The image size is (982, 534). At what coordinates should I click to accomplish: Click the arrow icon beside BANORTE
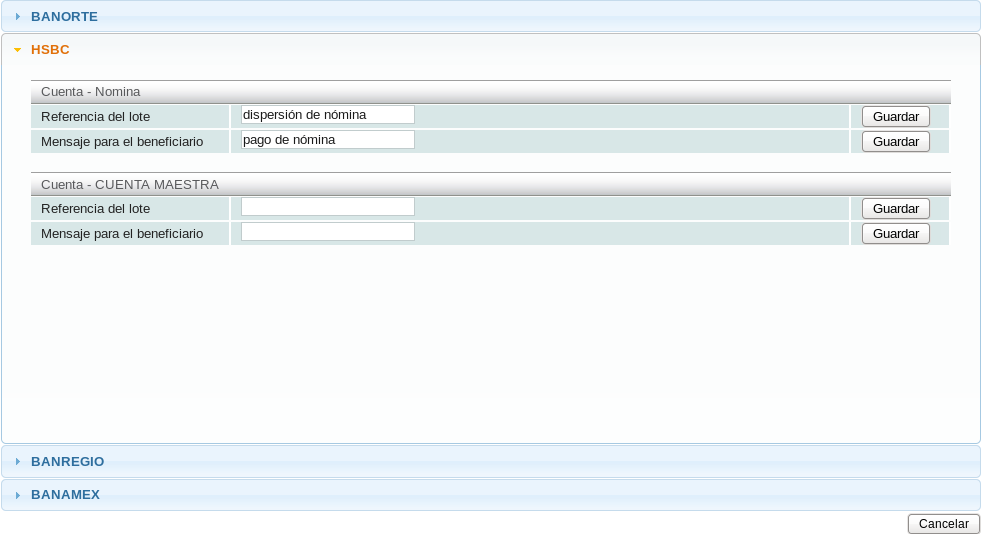point(17,16)
